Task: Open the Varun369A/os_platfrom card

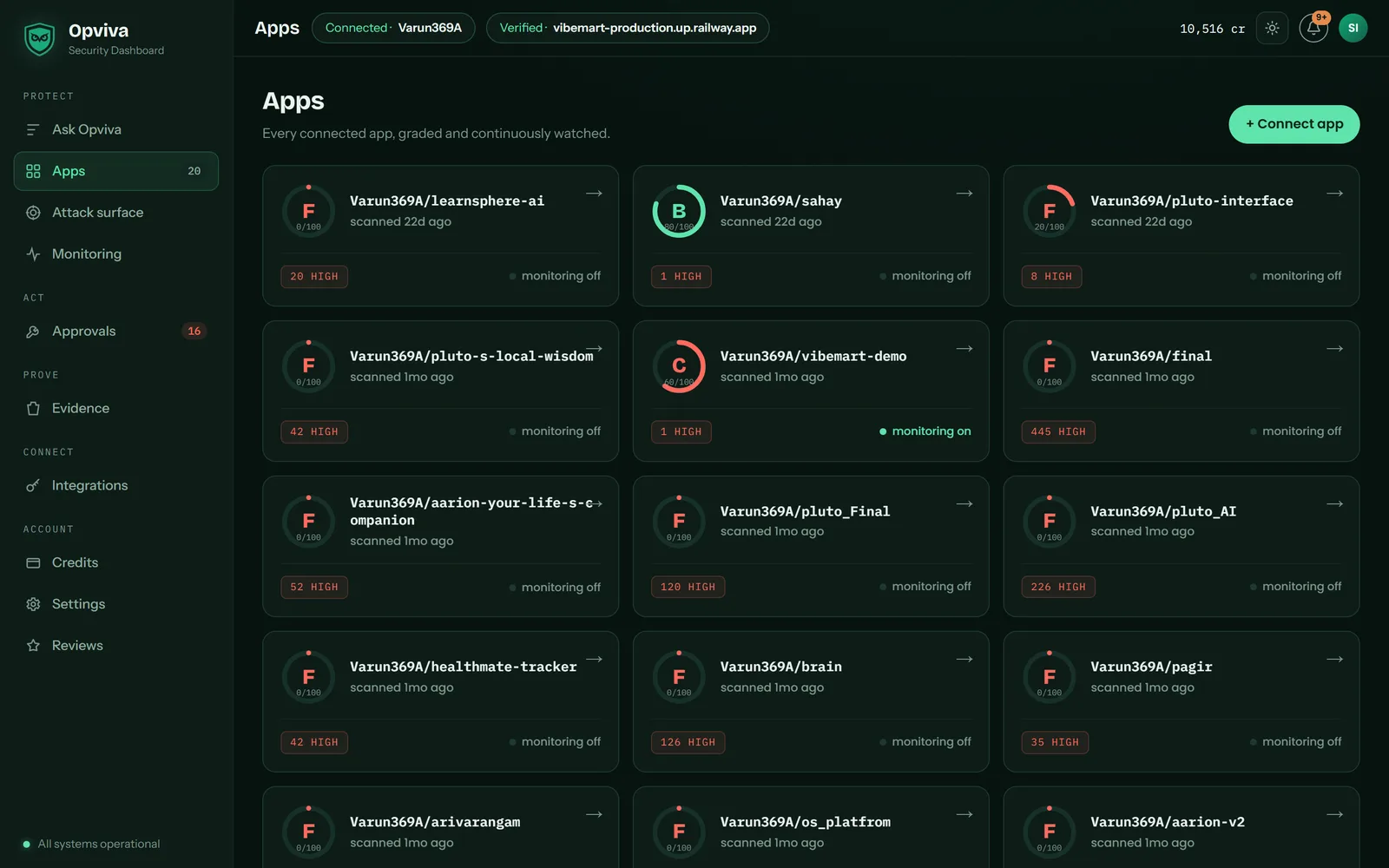Action: [811, 827]
